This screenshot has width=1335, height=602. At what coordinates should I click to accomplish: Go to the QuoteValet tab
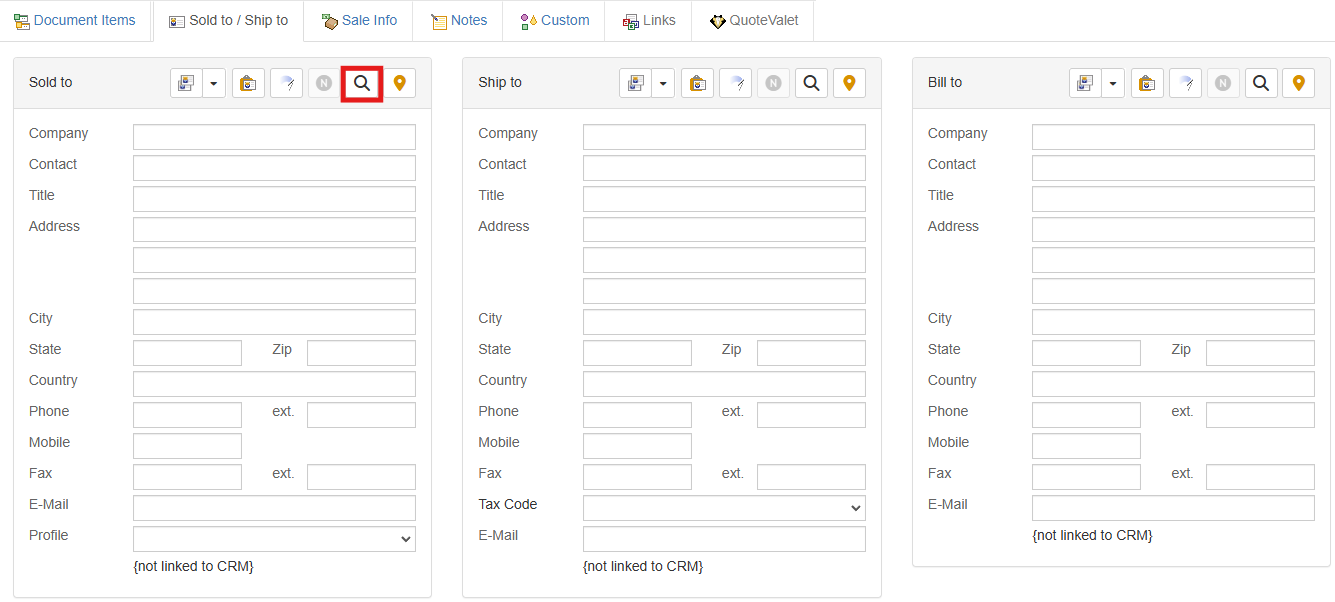point(753,21)
